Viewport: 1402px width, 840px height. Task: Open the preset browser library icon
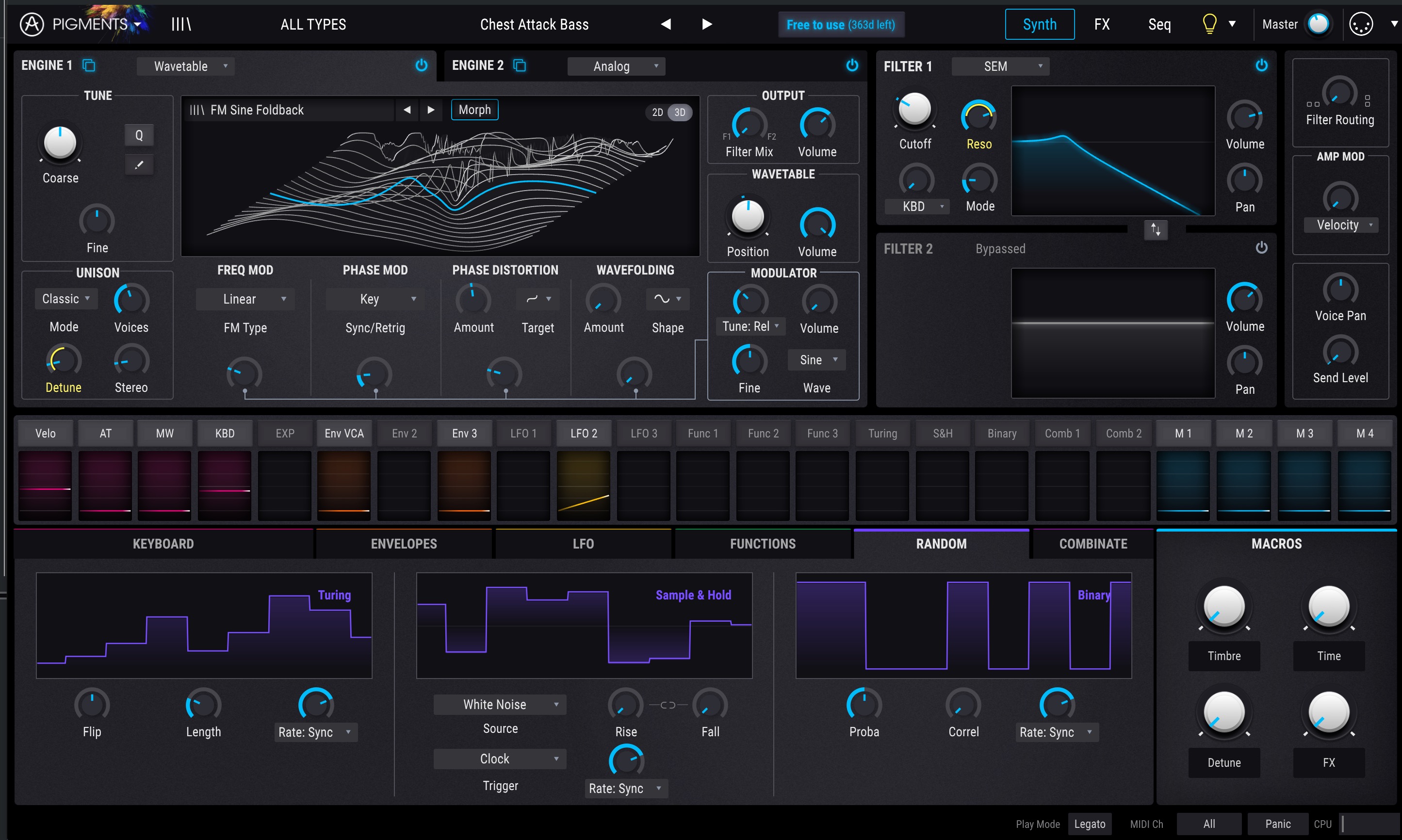point(181,24)
